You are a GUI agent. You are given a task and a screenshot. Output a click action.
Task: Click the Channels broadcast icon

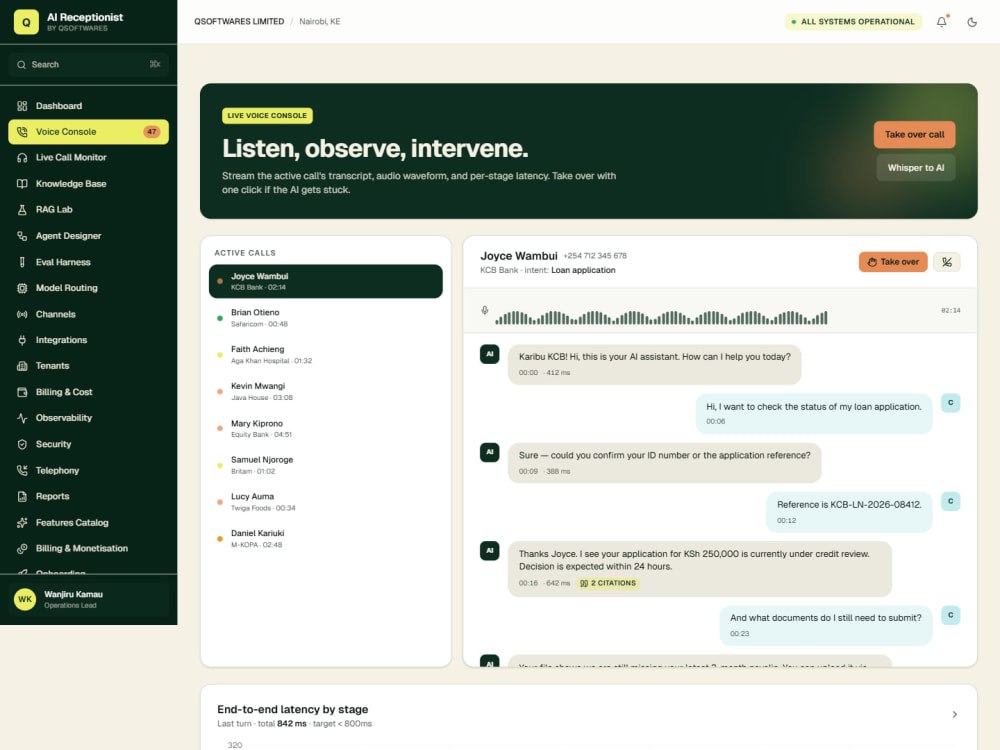[22, 314]
